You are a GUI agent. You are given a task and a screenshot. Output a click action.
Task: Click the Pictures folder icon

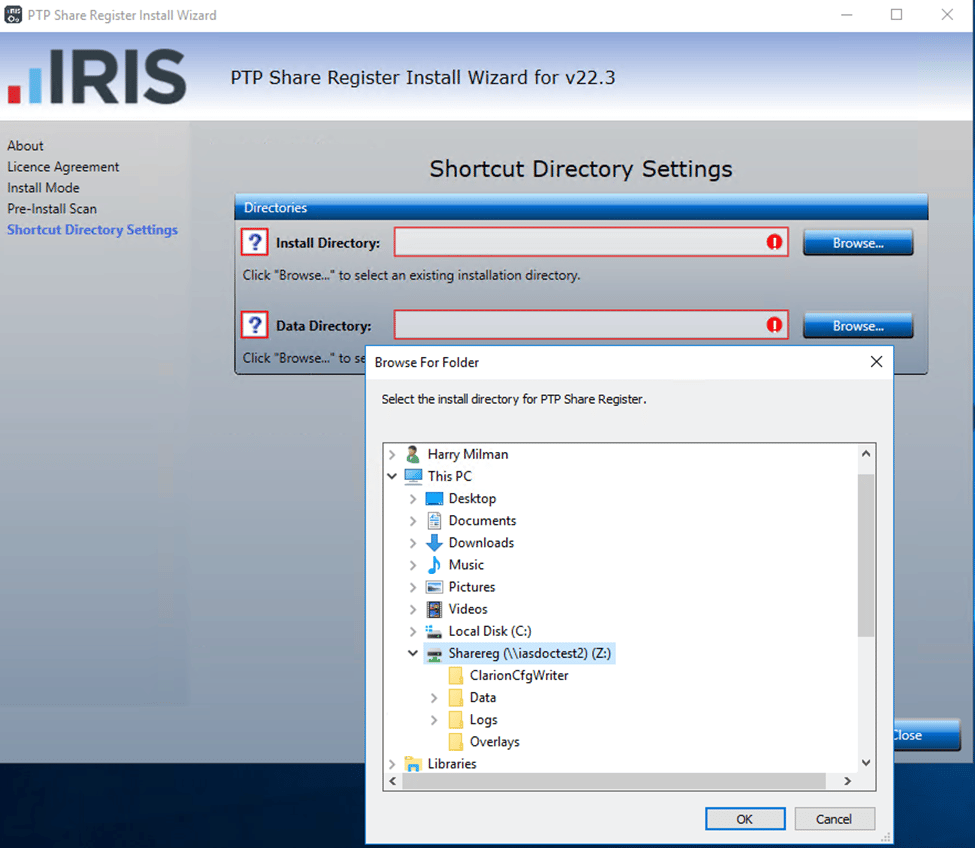pyautogui.click(x=434, y=587)
